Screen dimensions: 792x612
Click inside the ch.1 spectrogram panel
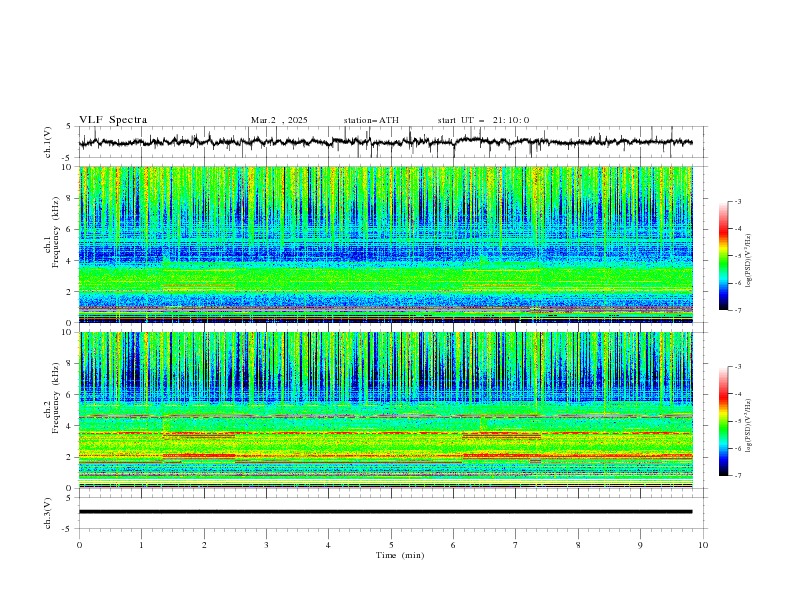[x=386, y=244]
